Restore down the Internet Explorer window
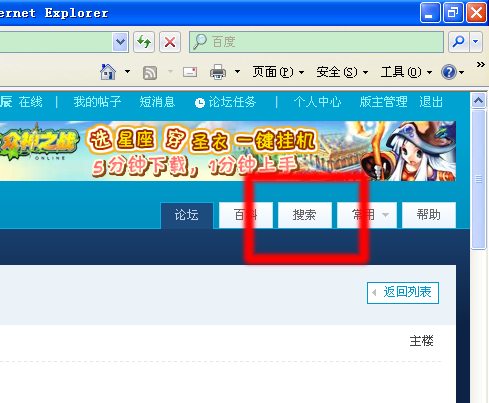This screenshot has width=489, height=403. point(453,13)
